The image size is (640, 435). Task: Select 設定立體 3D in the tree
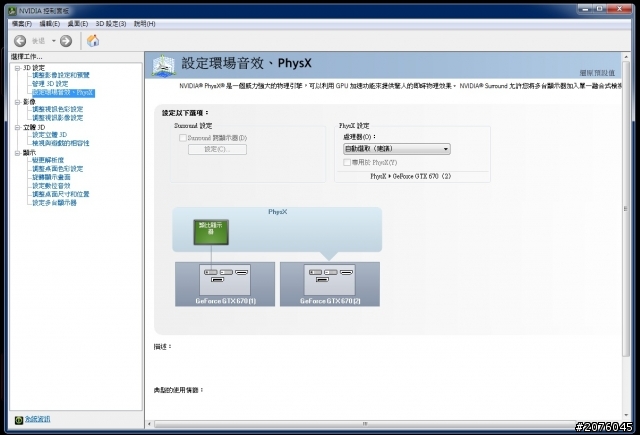(x=49, y=135)
